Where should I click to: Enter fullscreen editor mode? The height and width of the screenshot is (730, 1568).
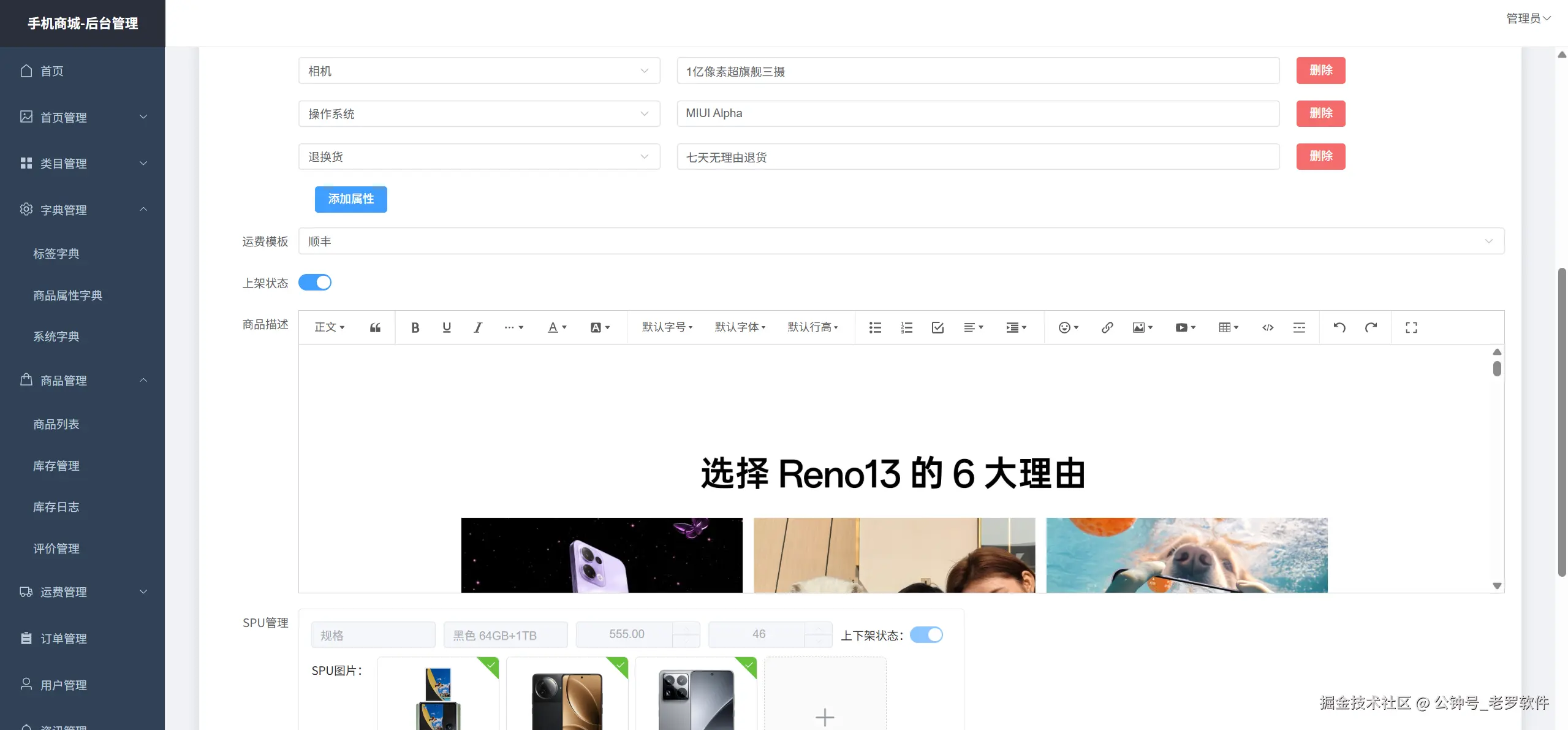click(x=1411, y=327)
